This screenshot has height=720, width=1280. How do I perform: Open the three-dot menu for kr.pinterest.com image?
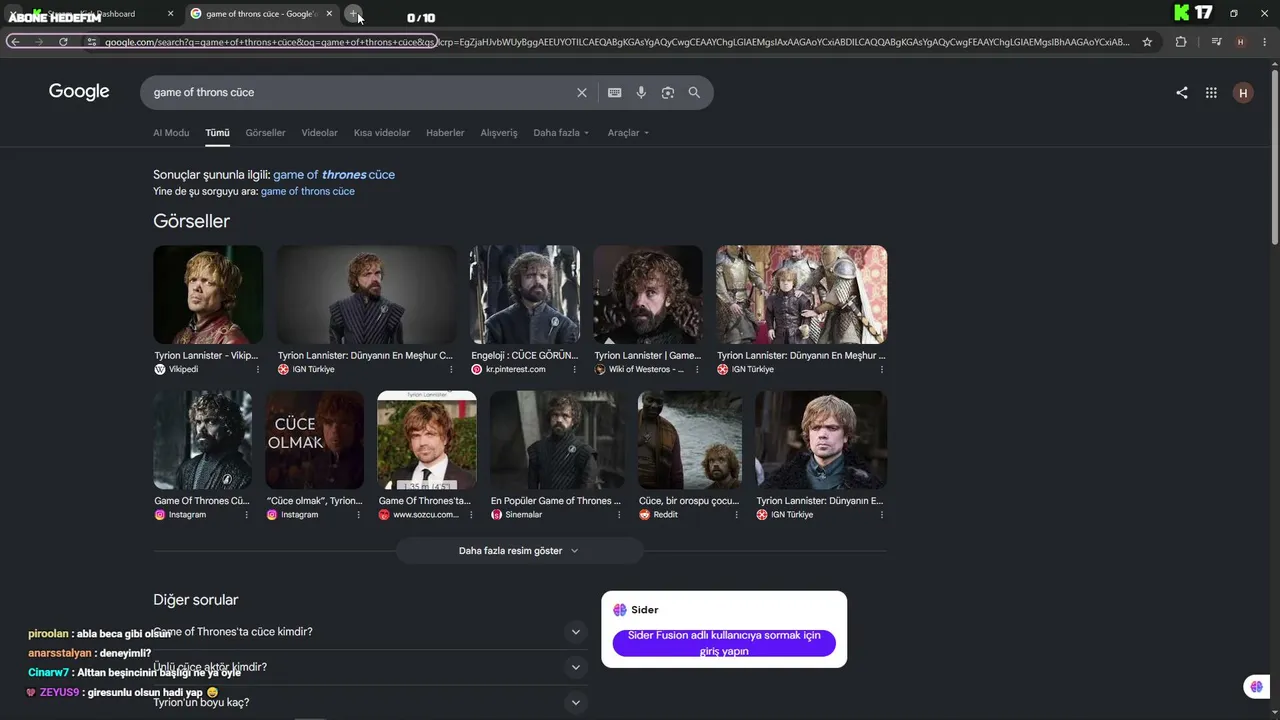click(x=575, y=369)
